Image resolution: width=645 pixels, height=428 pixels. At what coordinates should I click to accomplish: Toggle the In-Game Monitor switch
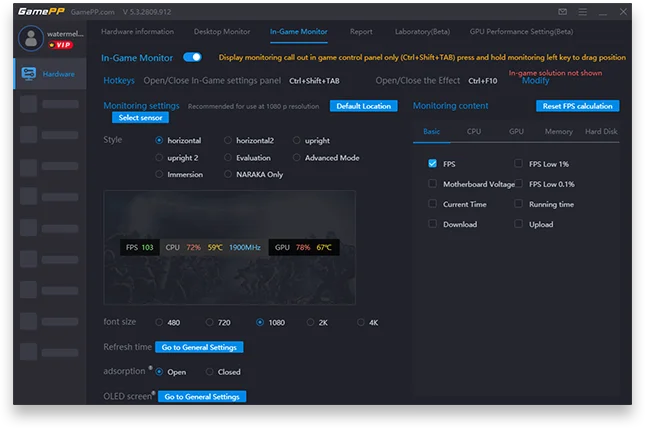tap(193, 58)
